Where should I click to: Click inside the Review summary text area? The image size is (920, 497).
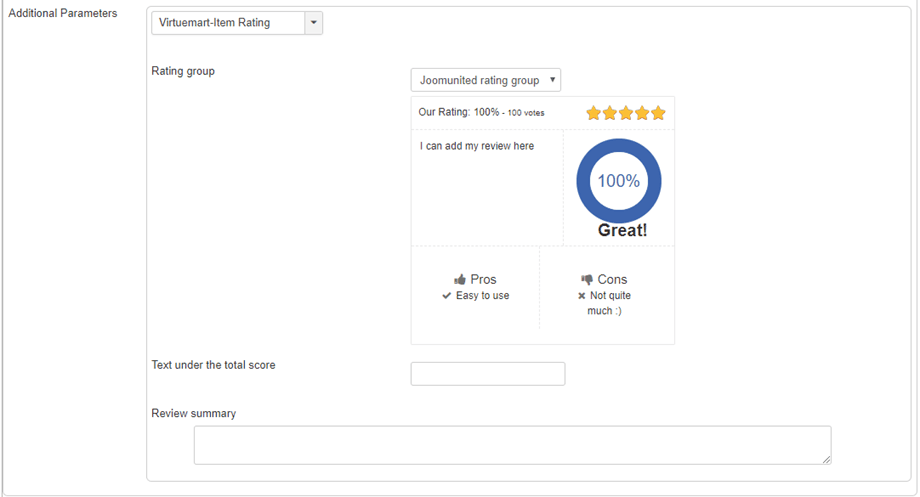tap(512, 445)
